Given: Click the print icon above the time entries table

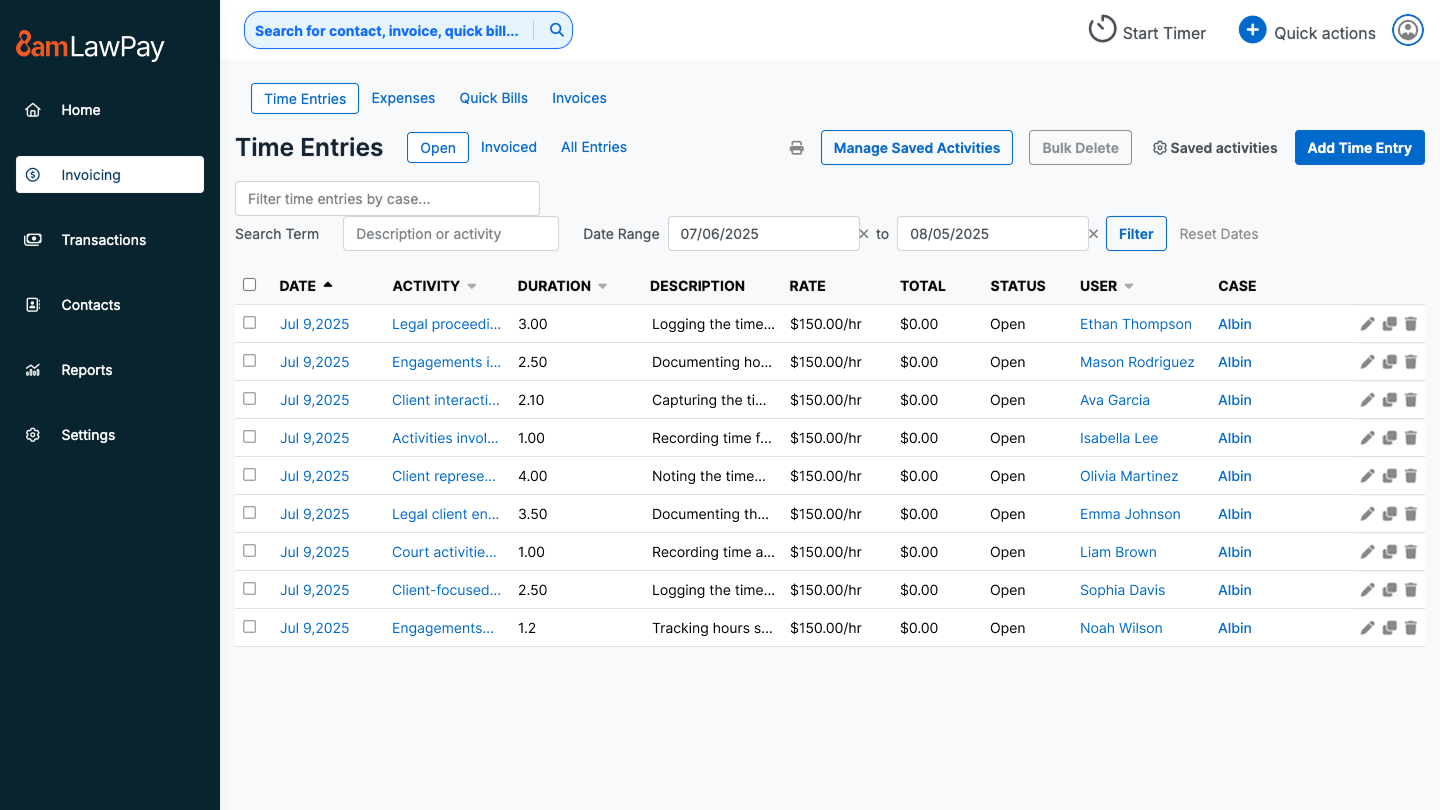Looking at the screenshot, I should pyautogui.click(x=796, y=147).
